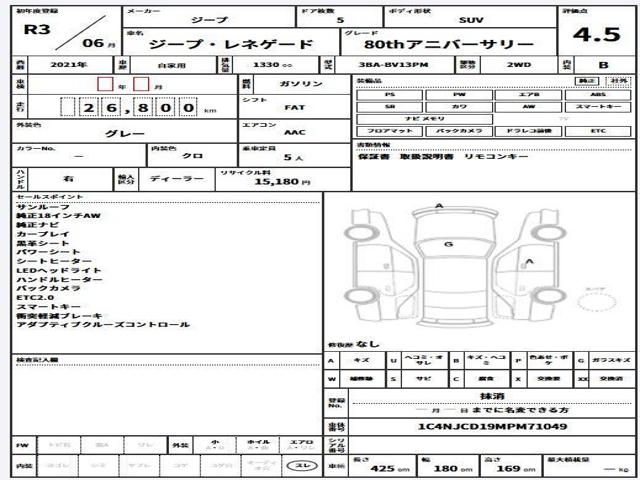
Task: Click the ETC2.0 sales point line
Action: (35, 298)
